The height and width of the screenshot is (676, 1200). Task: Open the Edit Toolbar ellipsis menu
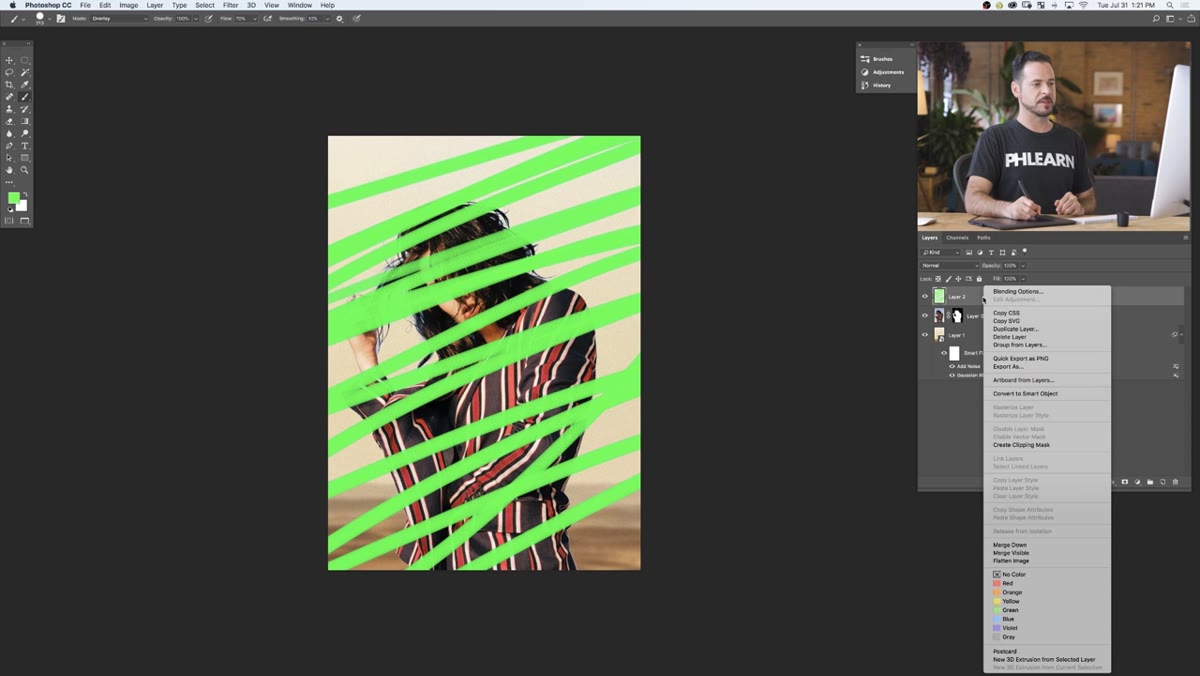(10, 182)
